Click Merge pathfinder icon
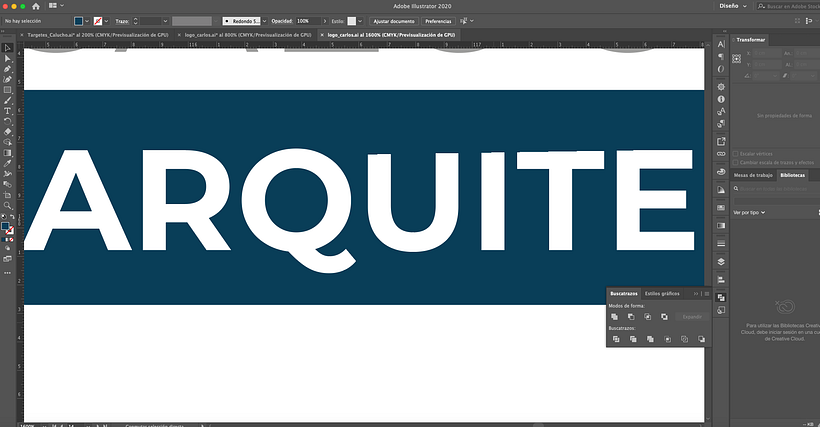820x427 pixels. 650,339
